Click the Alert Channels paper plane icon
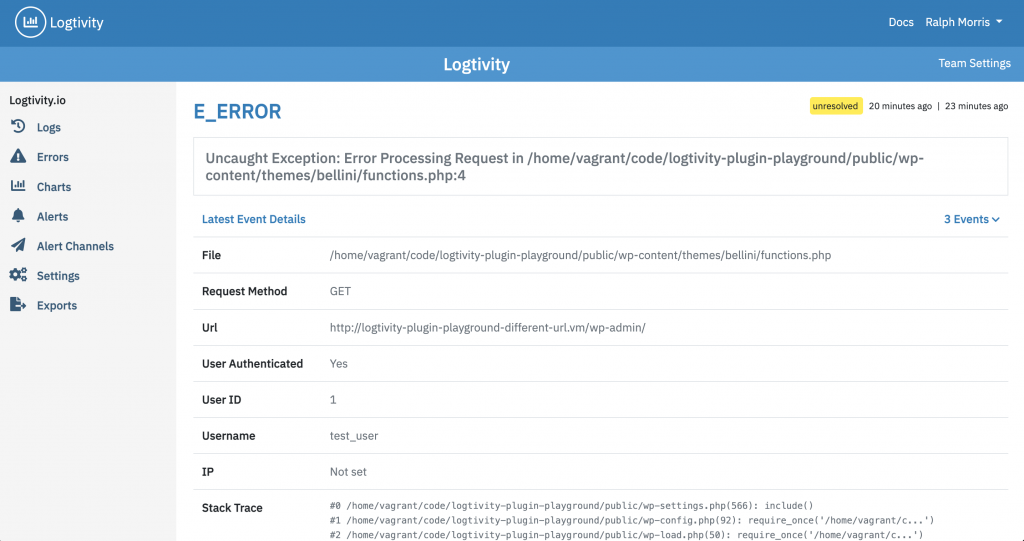The image size is (1024, 541). click(x=18, y=245)
